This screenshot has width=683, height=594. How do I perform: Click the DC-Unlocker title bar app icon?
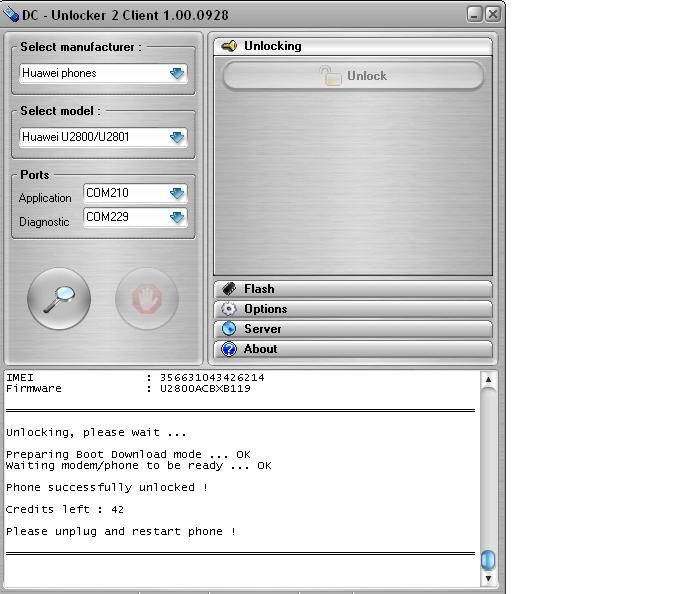11,15
